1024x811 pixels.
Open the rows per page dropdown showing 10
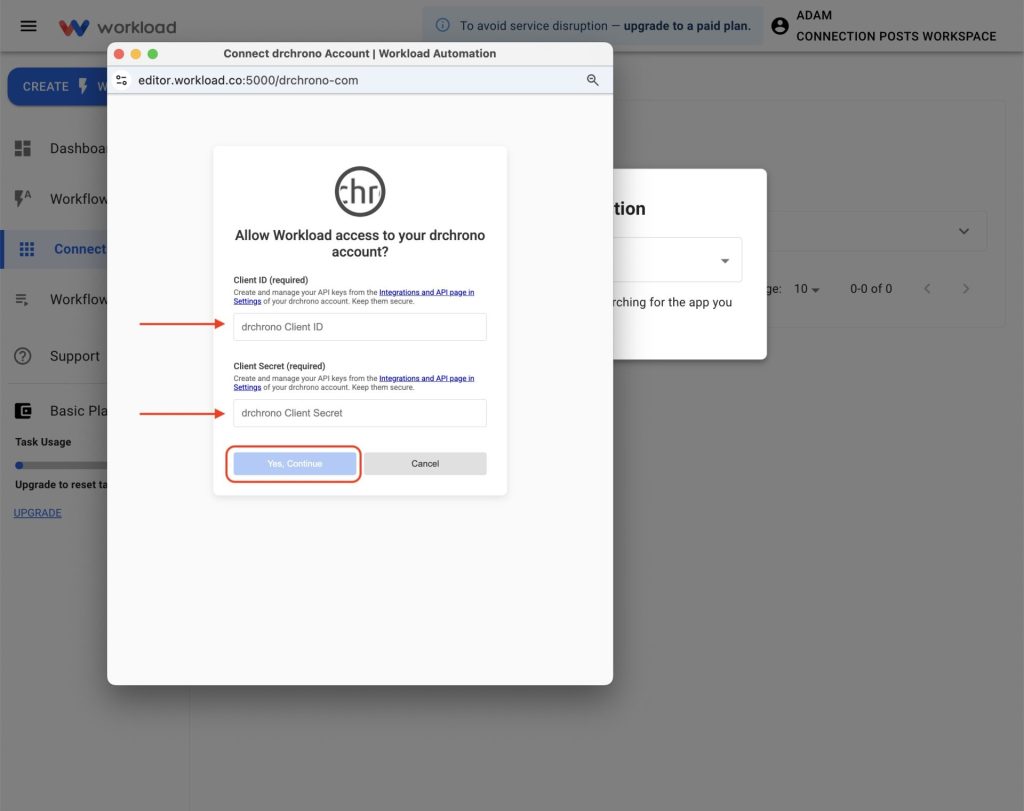[807, 289]
